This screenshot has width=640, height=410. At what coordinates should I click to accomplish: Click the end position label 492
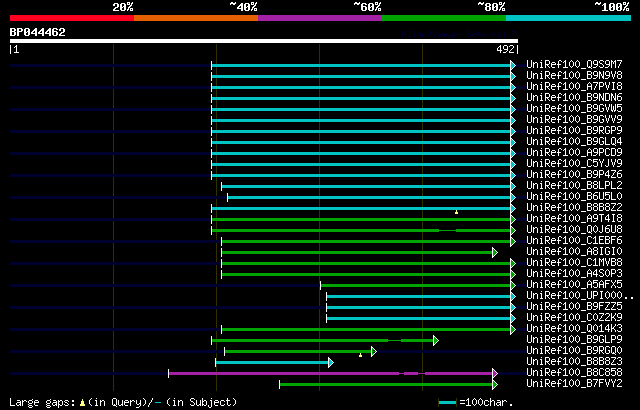[x=505, y=49]
